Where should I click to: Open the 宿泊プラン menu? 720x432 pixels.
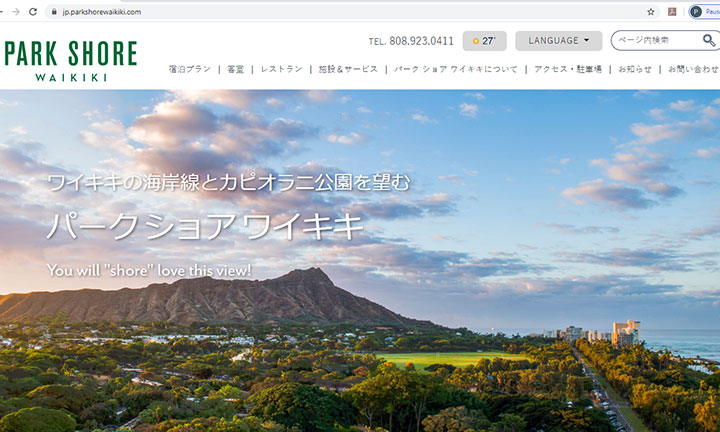pos(190,69)
